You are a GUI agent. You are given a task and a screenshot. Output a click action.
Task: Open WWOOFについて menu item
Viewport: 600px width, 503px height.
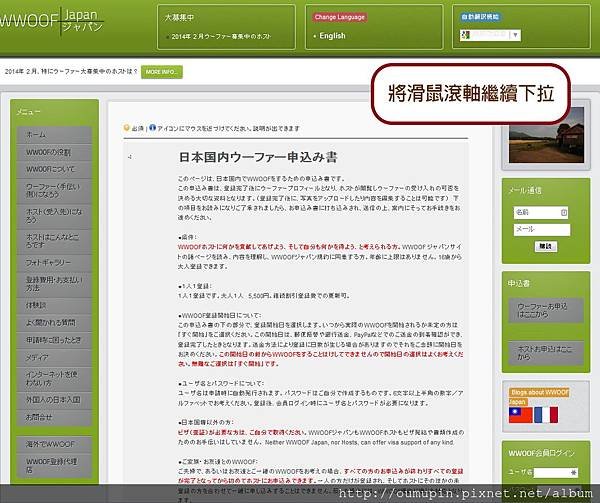[54, 169]
